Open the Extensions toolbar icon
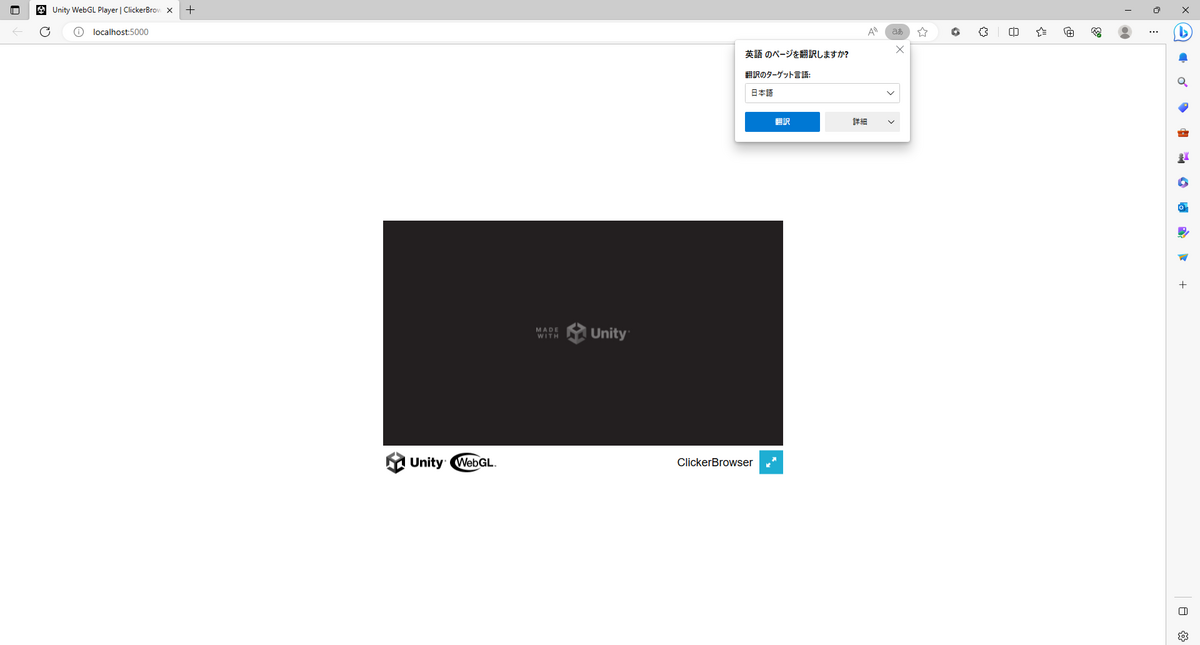The height and width of the screenshot is (645, 1200). pos(983,31)
